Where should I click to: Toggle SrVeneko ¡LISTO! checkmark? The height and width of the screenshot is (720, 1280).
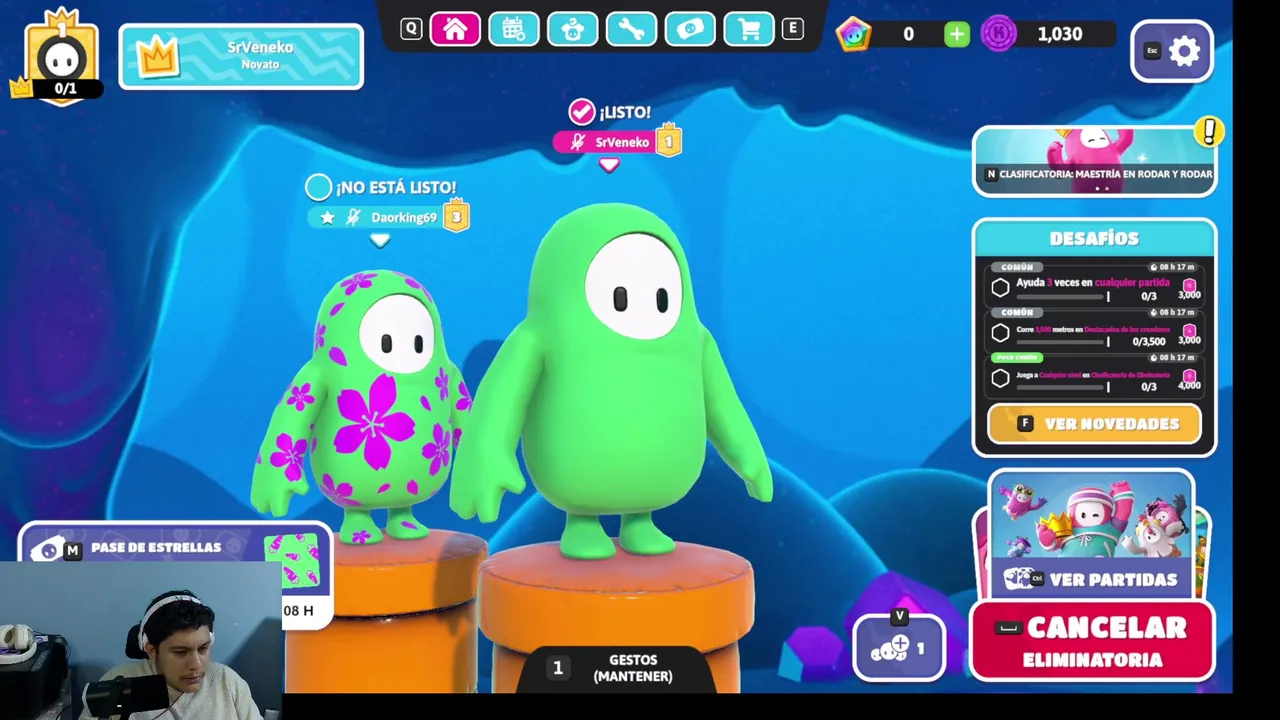point(581,111)
